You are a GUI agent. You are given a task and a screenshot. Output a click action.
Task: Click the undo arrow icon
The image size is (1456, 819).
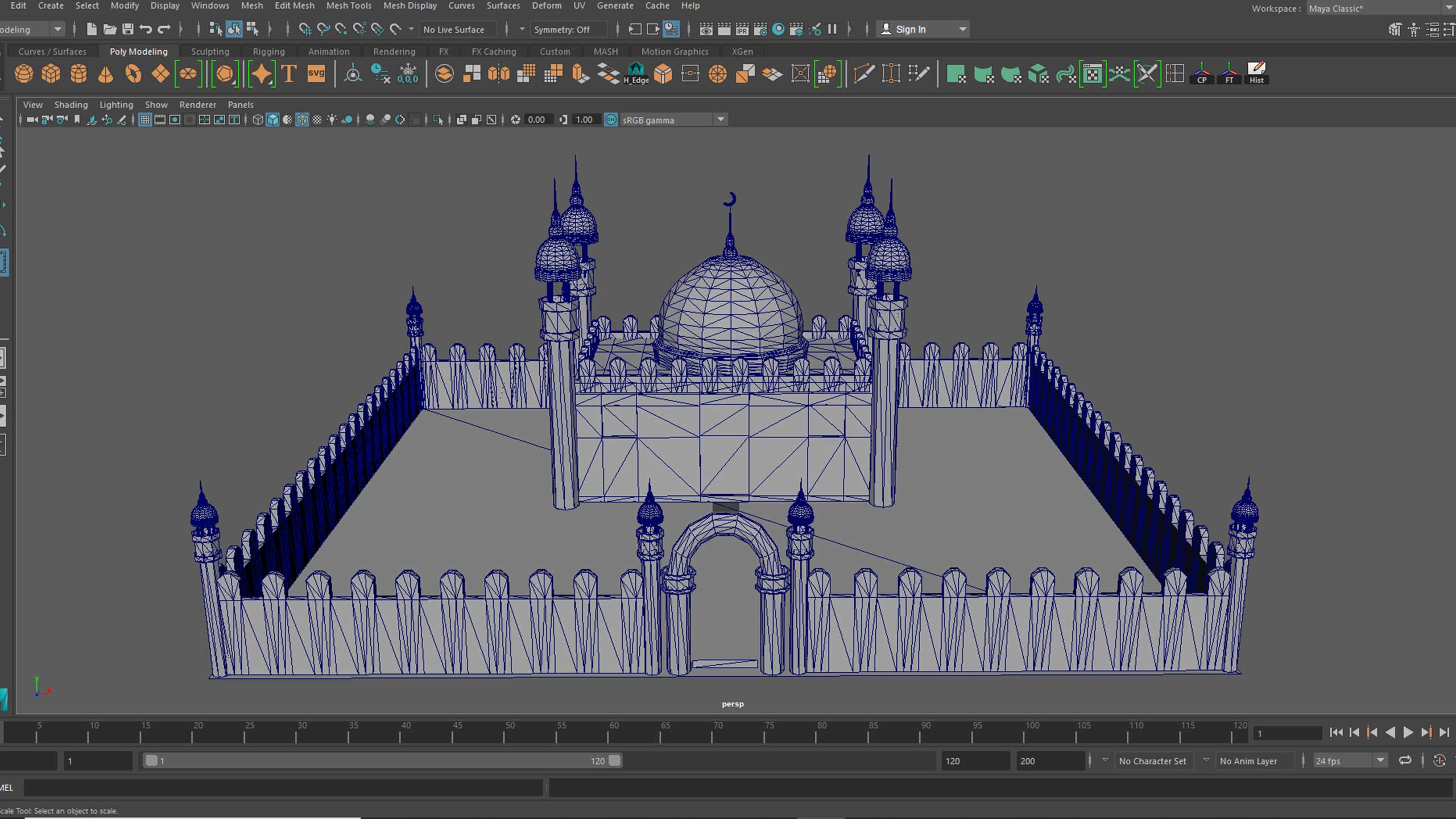click(x=146, y=29)
